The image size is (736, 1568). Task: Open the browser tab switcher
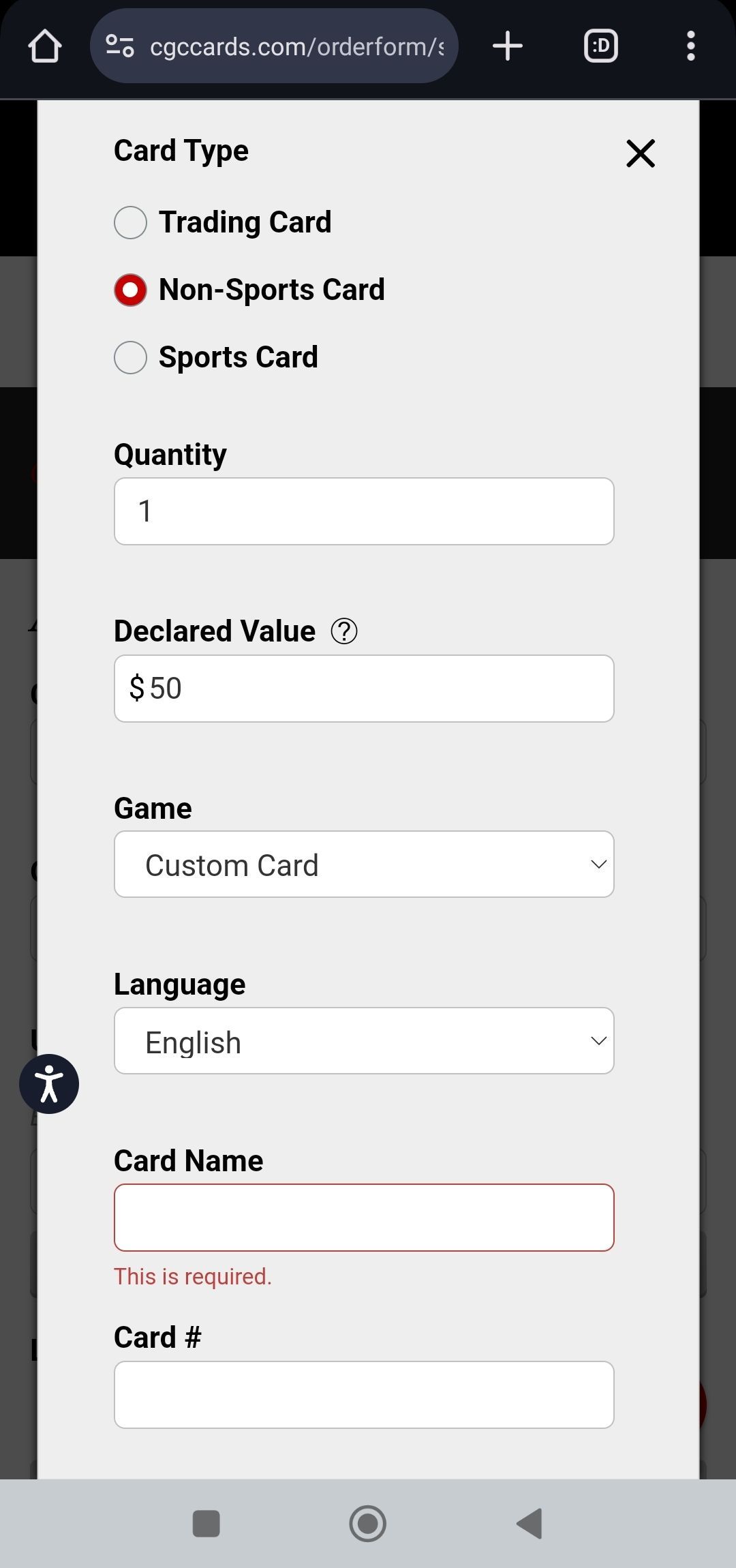pyautogui.click(x=600, y=46)
